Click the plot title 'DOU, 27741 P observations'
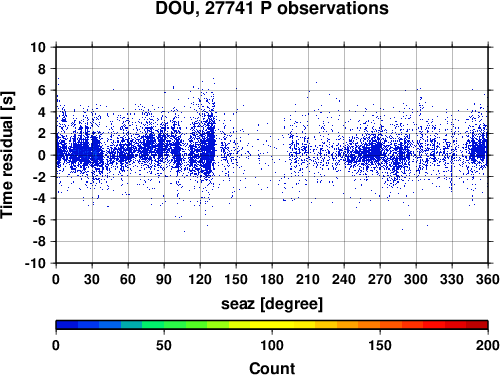The height and width of the screenshot is (375, 500). tap(272, 8)
